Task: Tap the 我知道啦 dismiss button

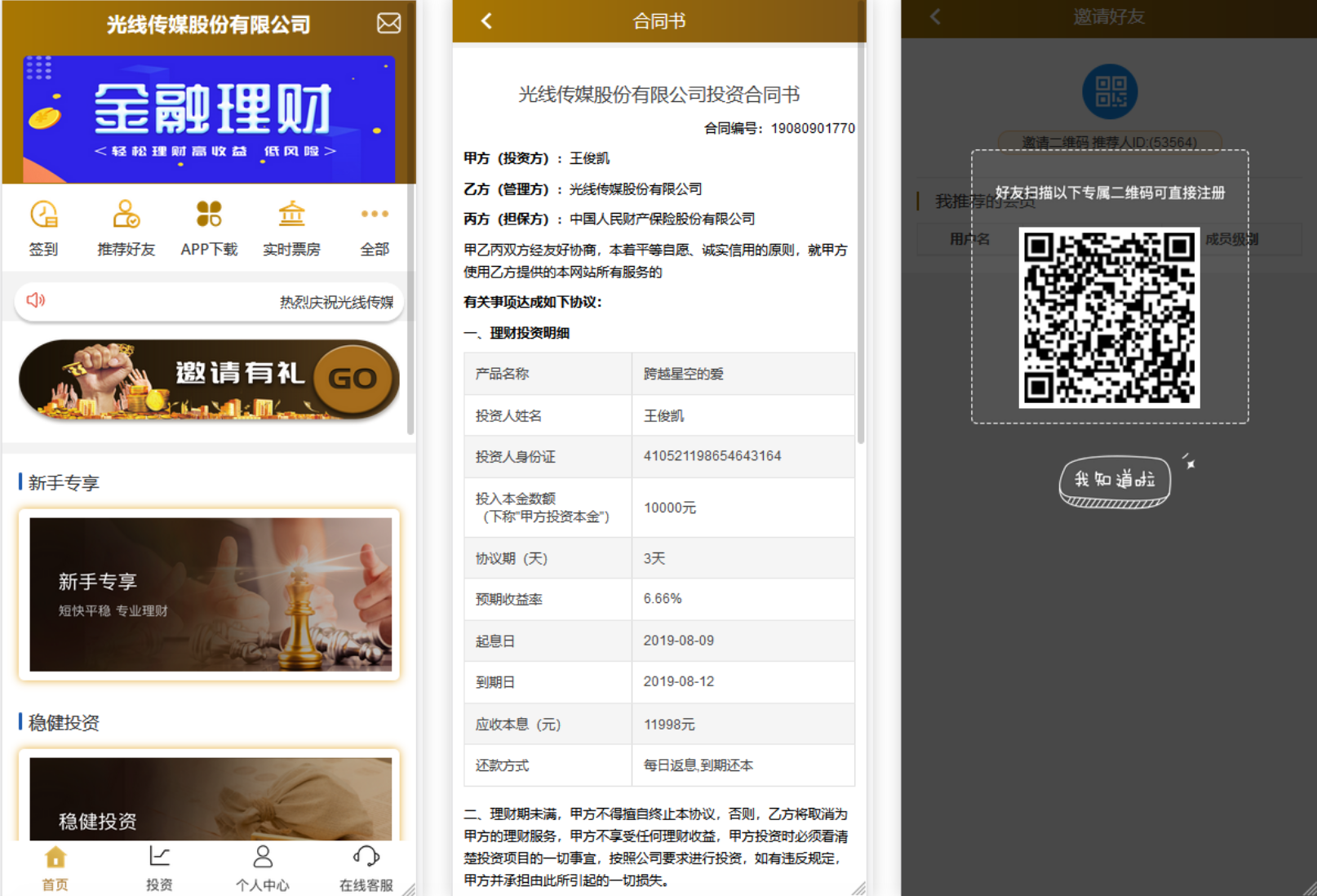Action: click(1115, 481)
